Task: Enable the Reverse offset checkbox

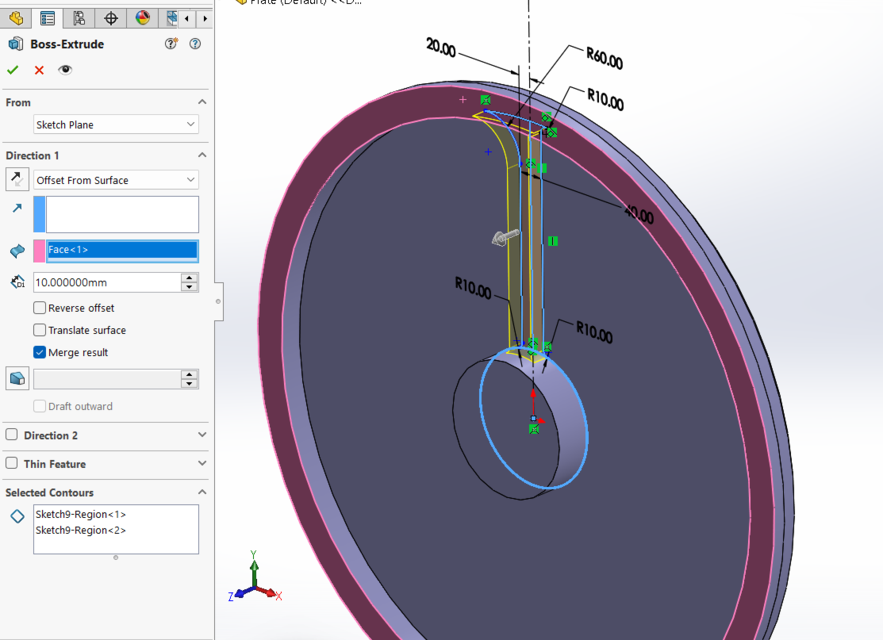Action: point(40,308)
